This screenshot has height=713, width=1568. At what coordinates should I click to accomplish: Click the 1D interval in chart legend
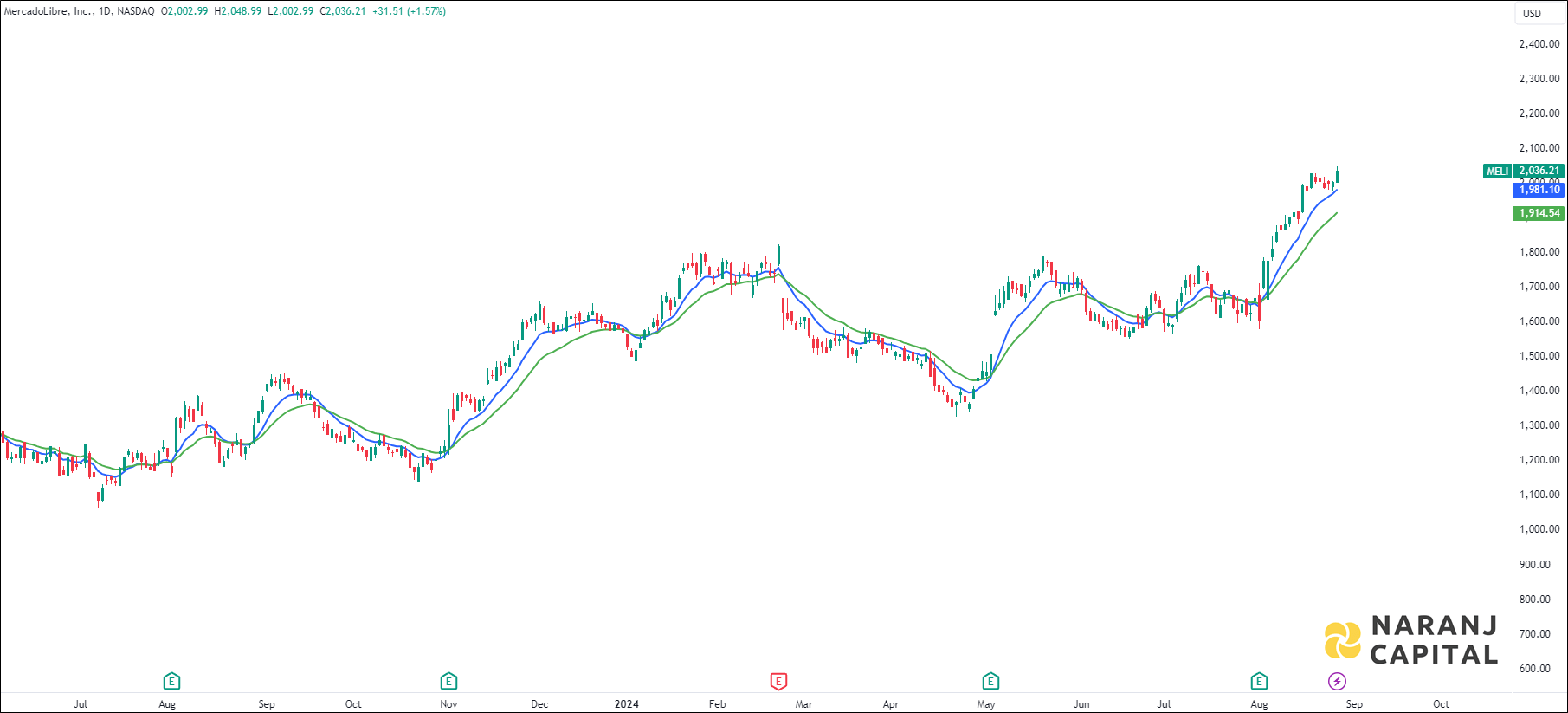pyautogui.click(x=106, y=11)
